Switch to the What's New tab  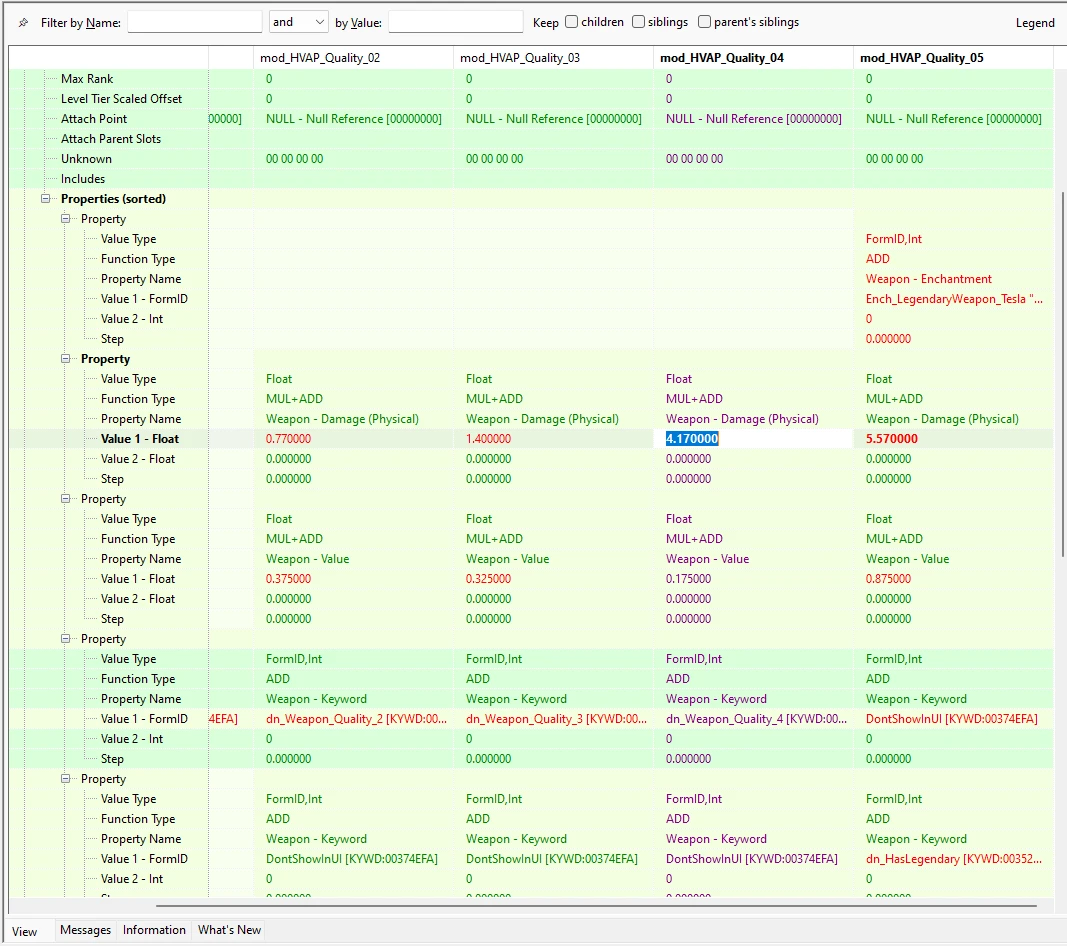pyautogui.click(x=229, y=930)
